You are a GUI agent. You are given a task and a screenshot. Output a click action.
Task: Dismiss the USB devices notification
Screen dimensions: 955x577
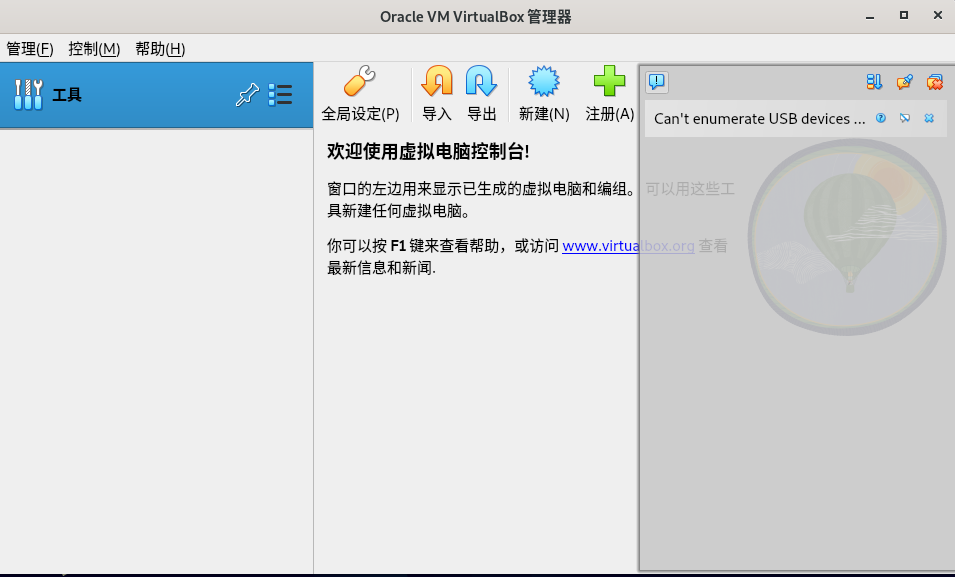(929, 118)
